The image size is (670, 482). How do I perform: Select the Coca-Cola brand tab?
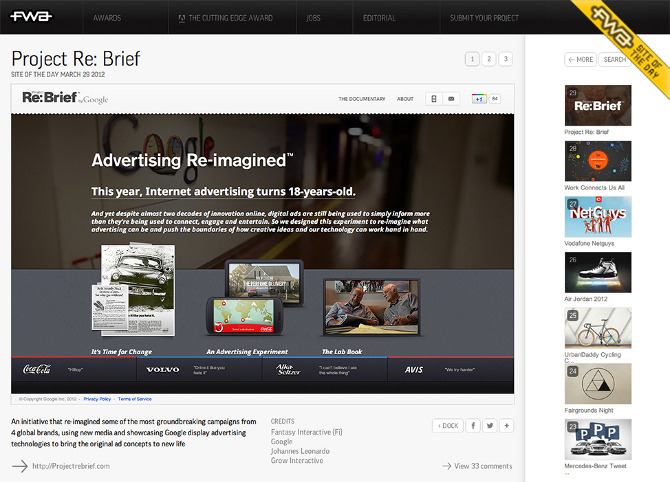(74, 369)
